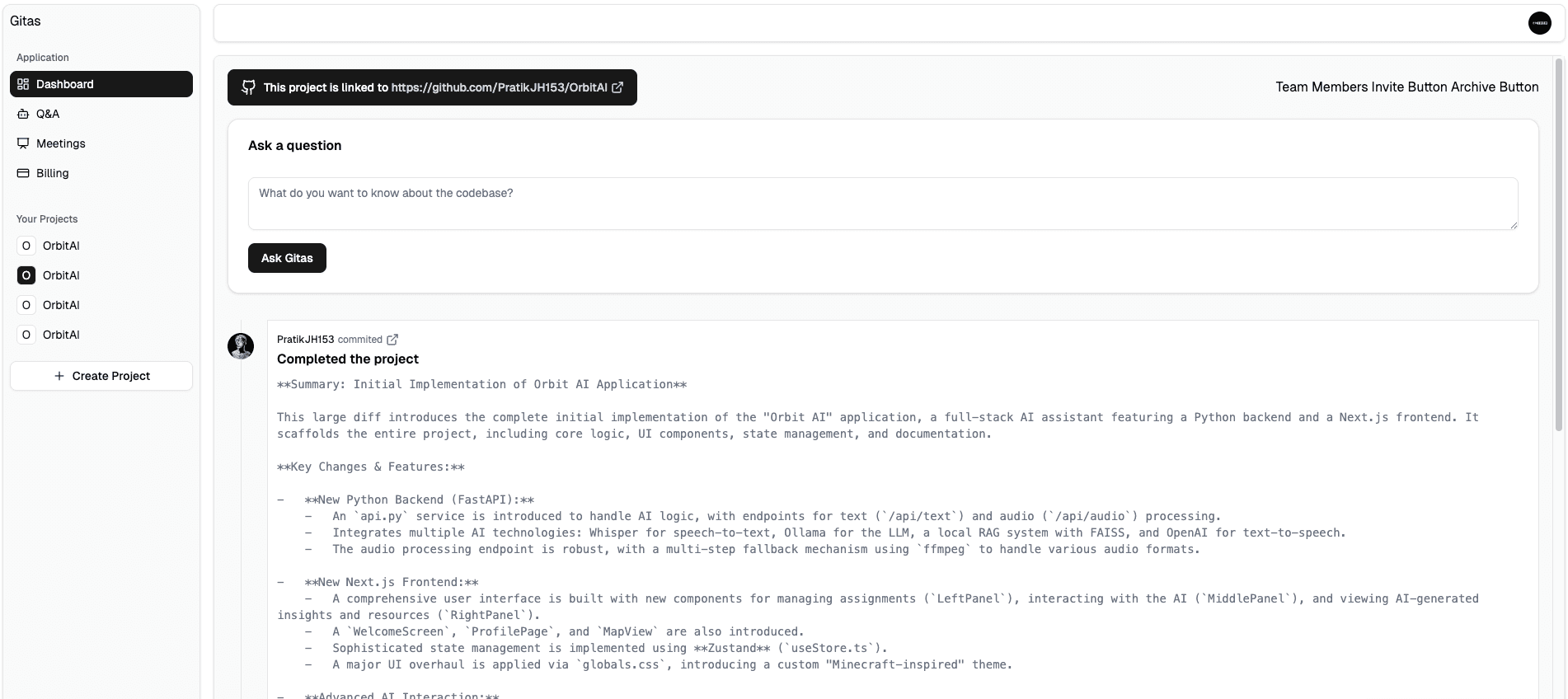Viewport: 1568px width, 699px height.
Task: Select the highlighted second OrbitAI project
Action: 61,275
